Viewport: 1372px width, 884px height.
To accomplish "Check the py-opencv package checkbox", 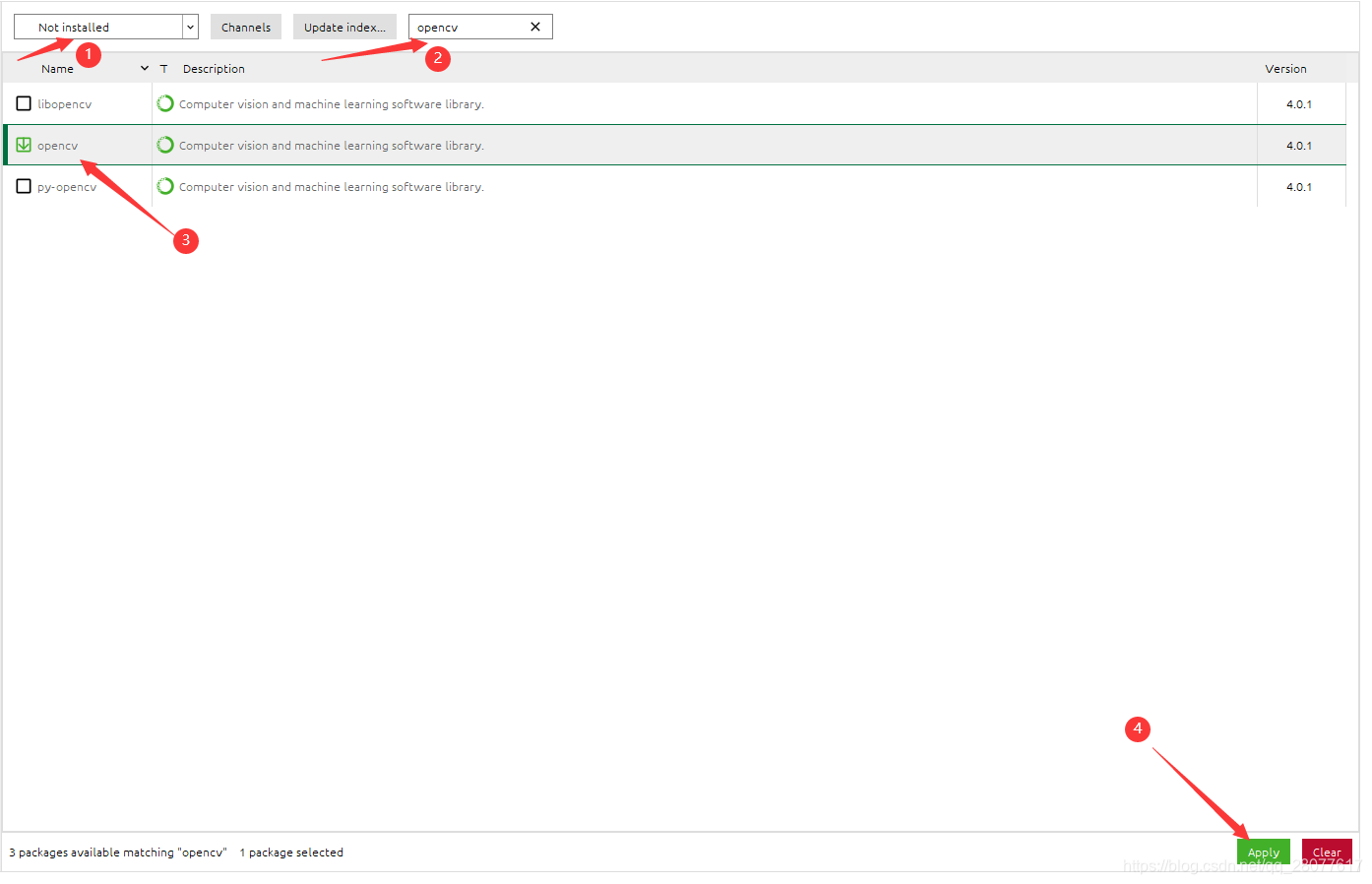I will (x=24, y=186).
